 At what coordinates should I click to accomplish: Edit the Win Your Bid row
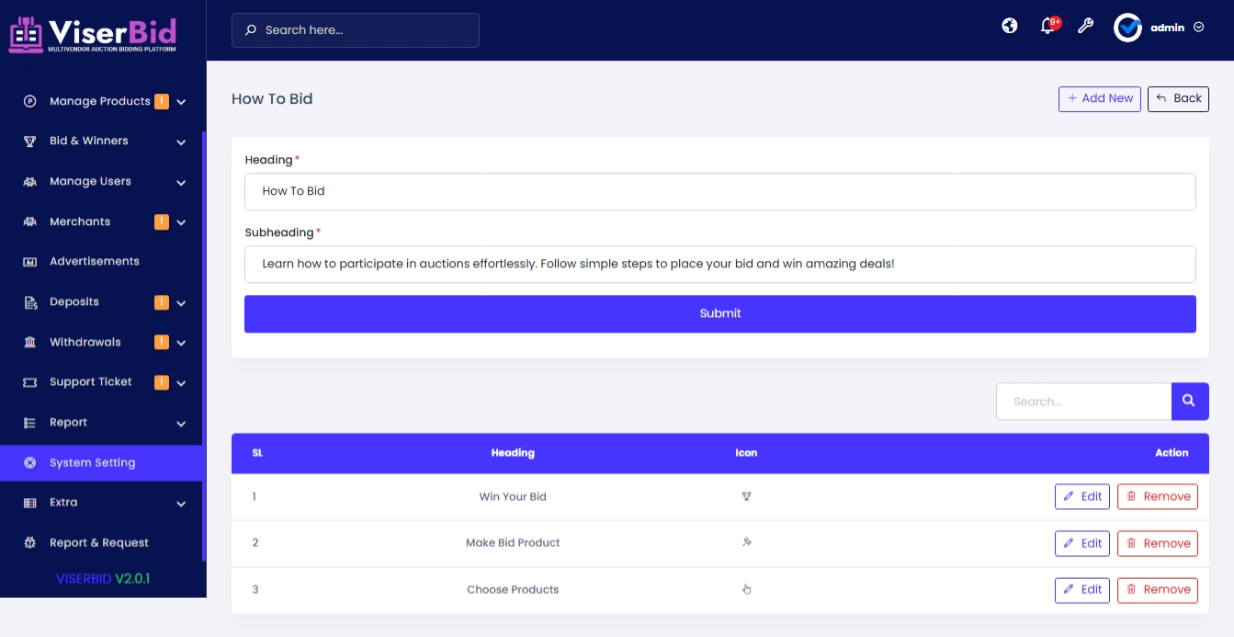1082,496
